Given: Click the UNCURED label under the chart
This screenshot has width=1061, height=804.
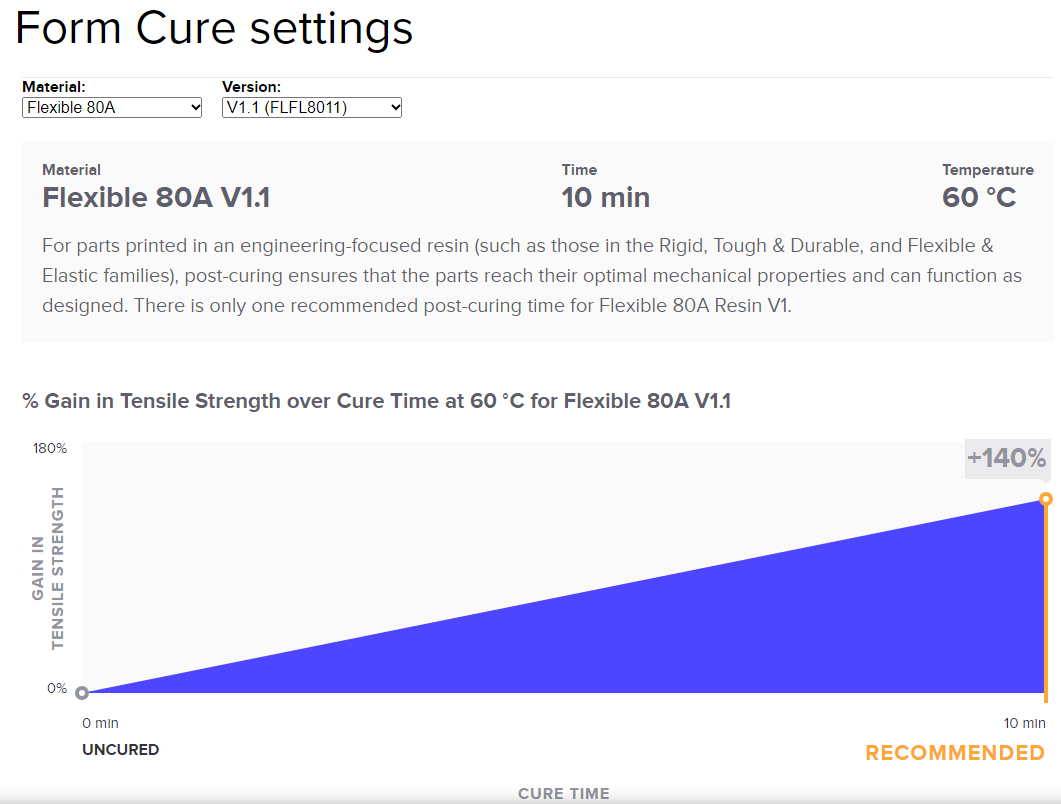Looking at the screenshot, I should click(x=120, y=750).
